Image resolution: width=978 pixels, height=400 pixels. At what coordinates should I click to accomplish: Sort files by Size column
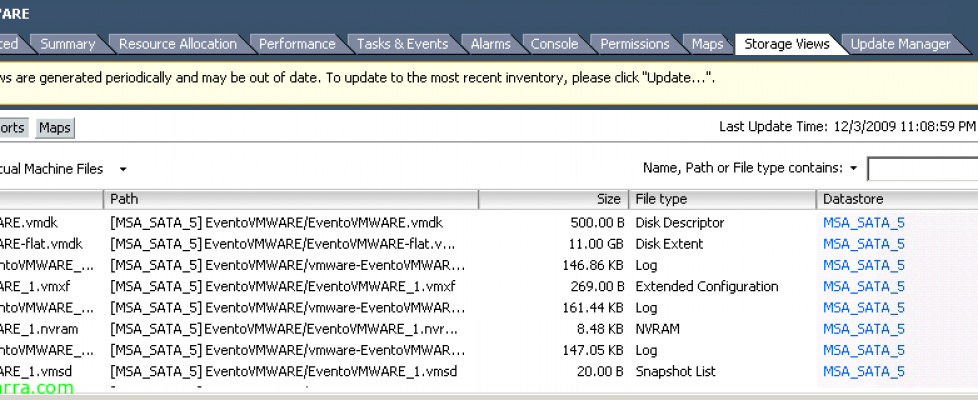point(552,200)
